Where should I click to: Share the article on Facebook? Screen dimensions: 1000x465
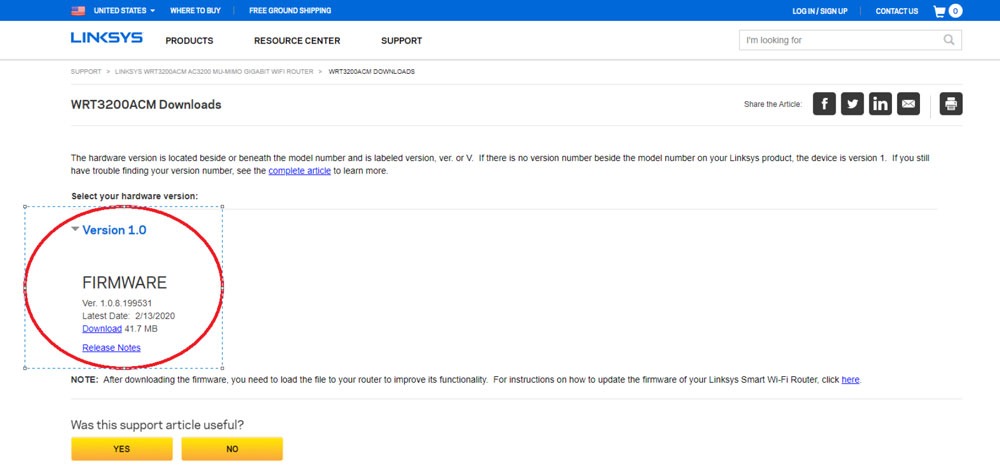(x=824, y=103)
